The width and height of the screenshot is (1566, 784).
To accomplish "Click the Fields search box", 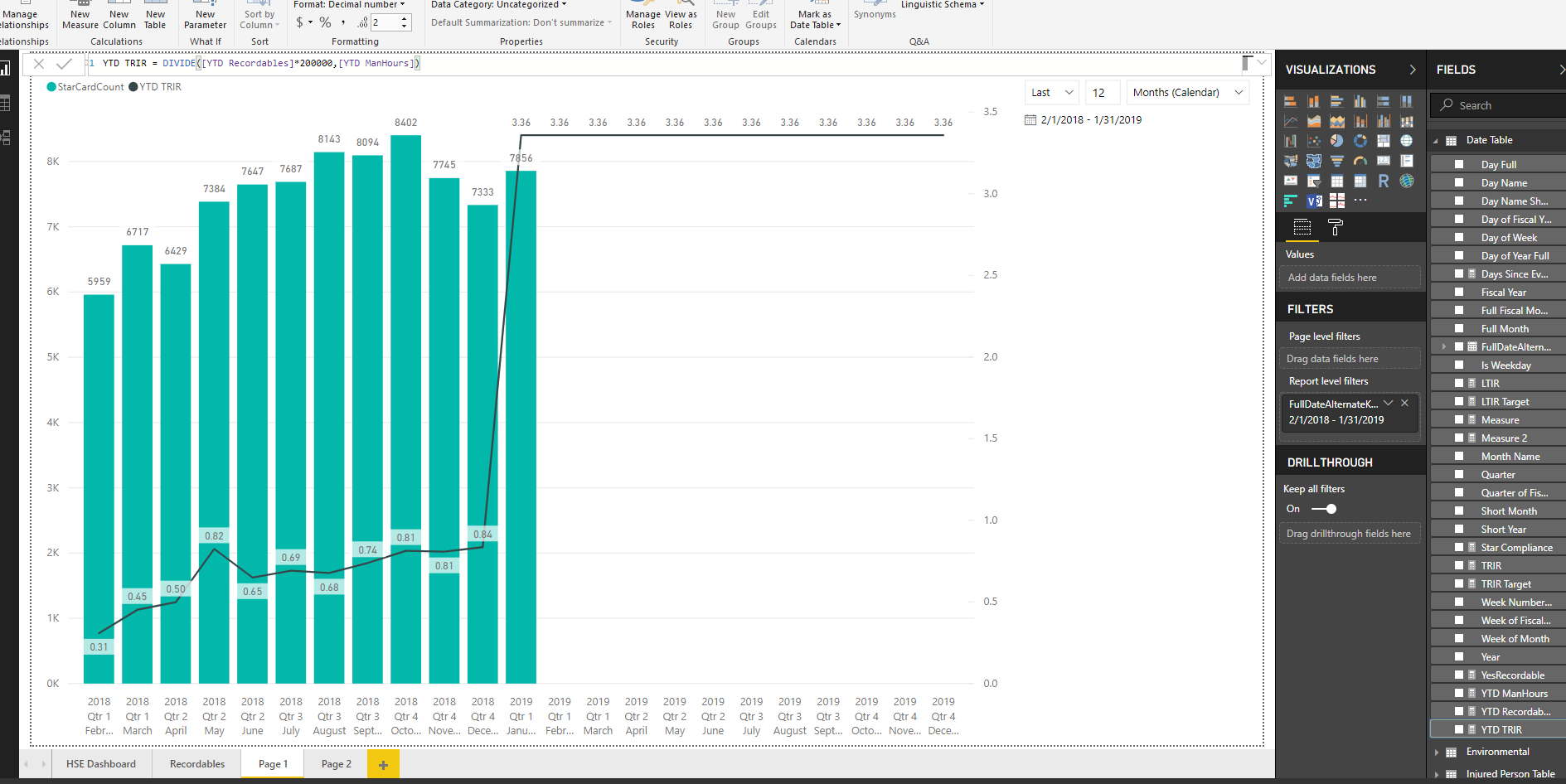I will (1499, 105).
